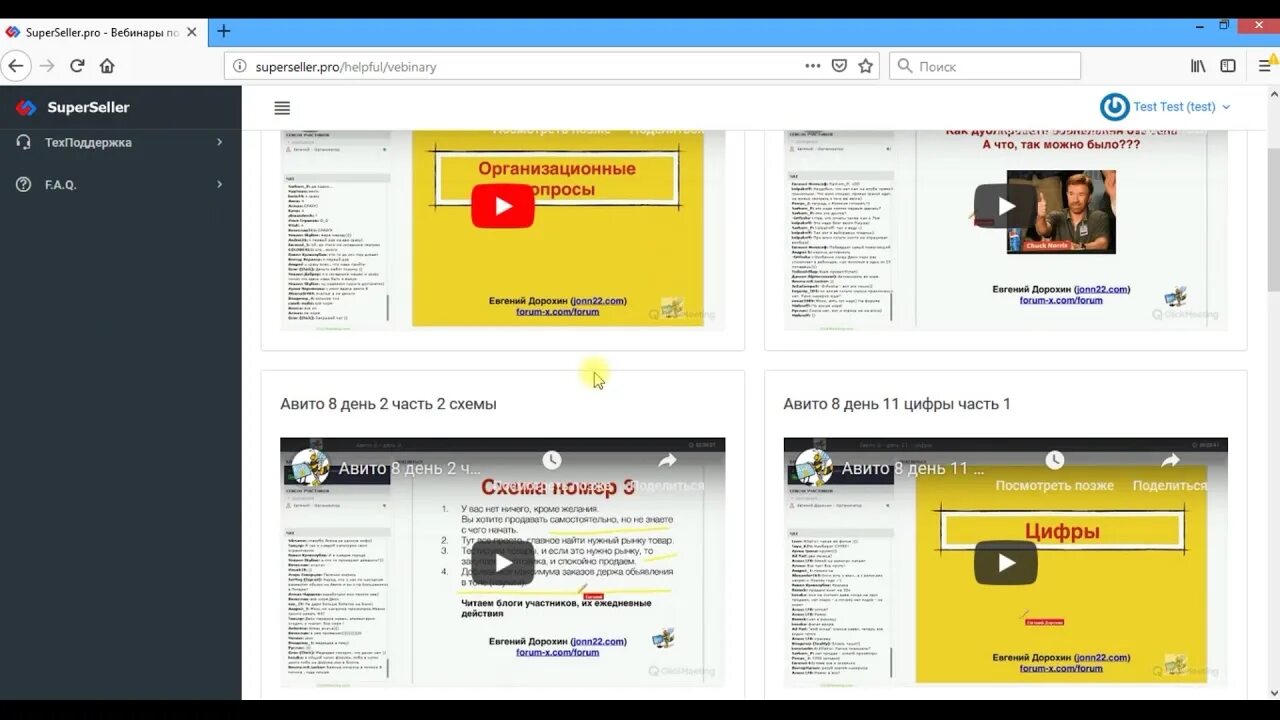Select the SuperSeller.pro Вебинары tab
Screen dimensions: 1280x720
(103, 32)
